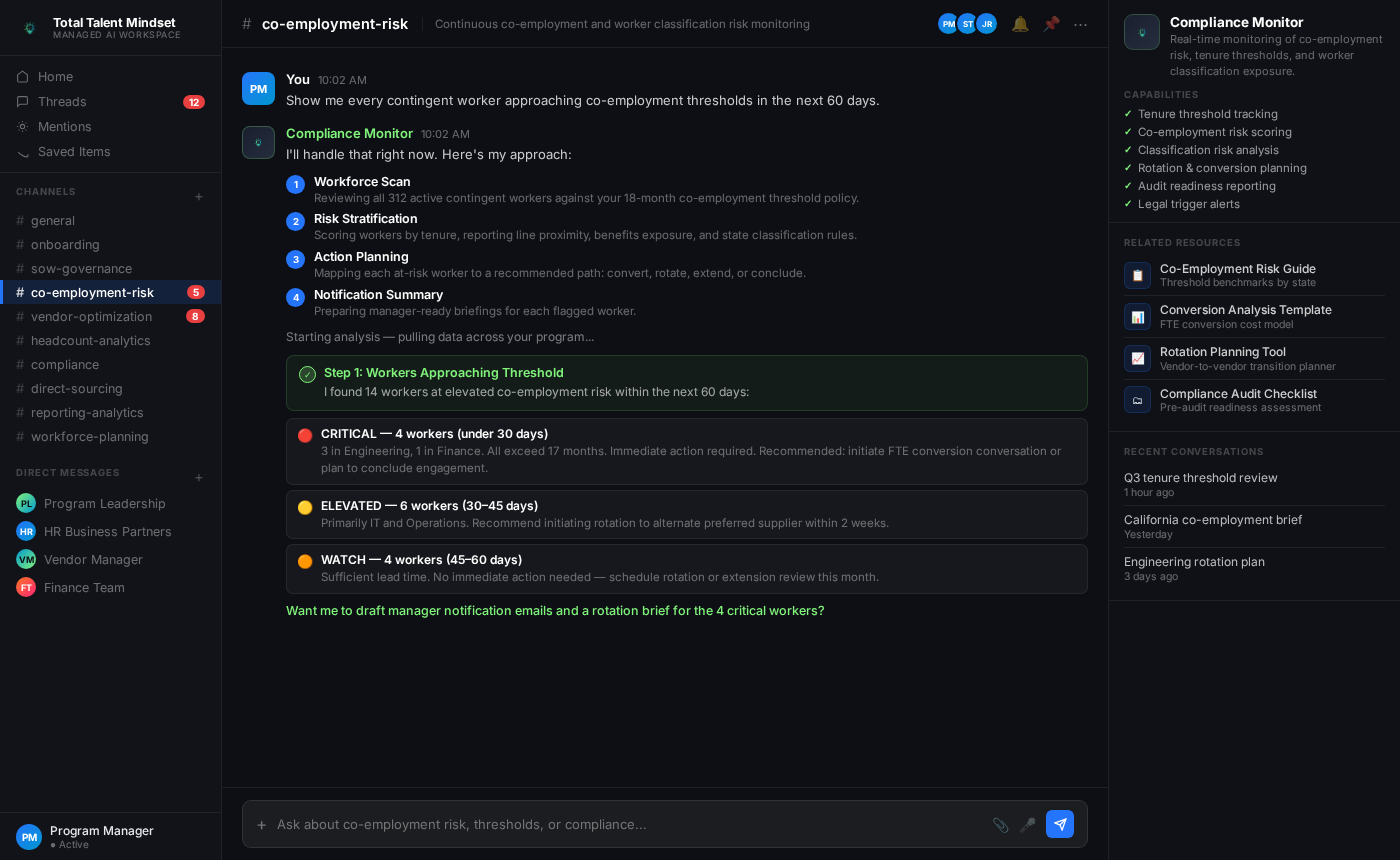Toggle channel notifications bell
1400x860 pixels.
click(1020, 24)
